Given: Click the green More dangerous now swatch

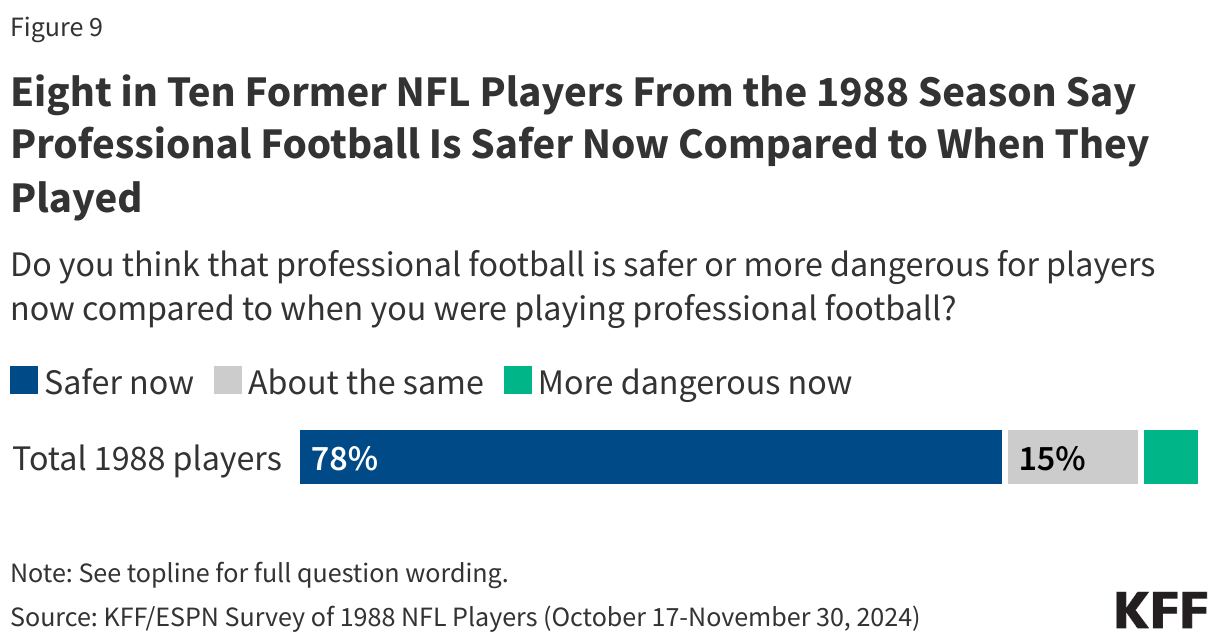Looking at the screenshot, I should tap(518, 381).
